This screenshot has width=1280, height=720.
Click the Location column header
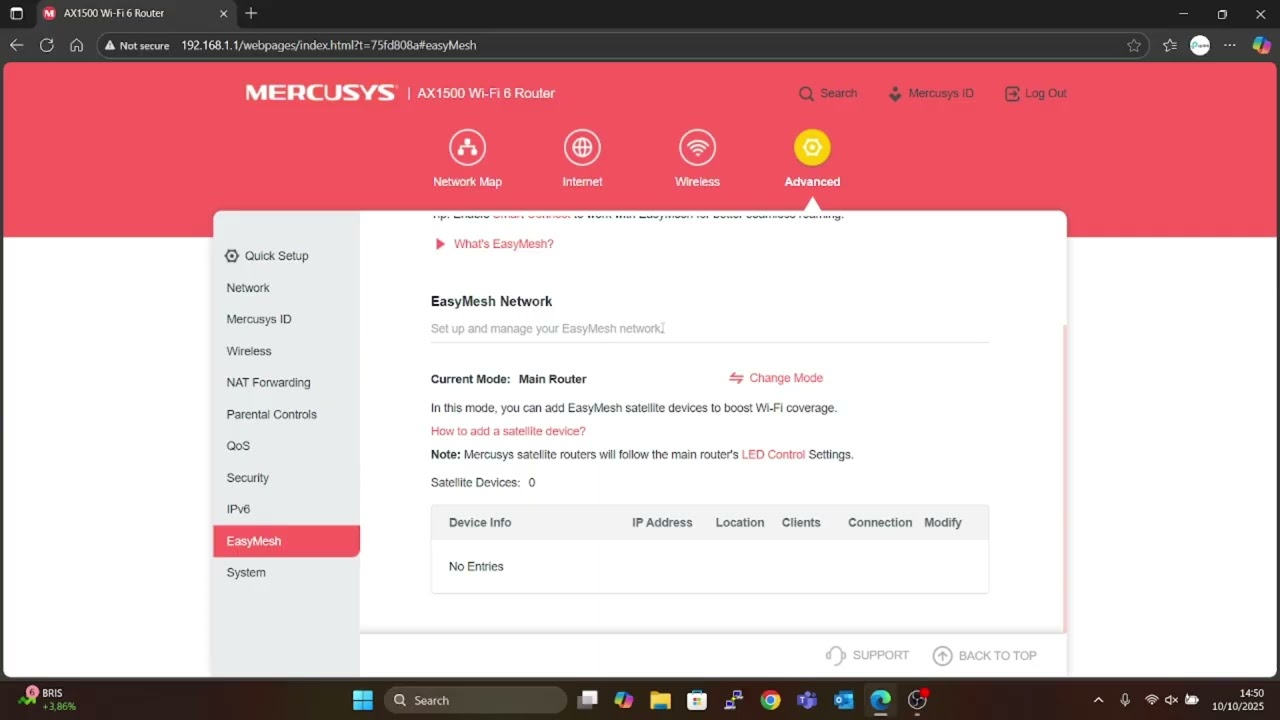740,522
